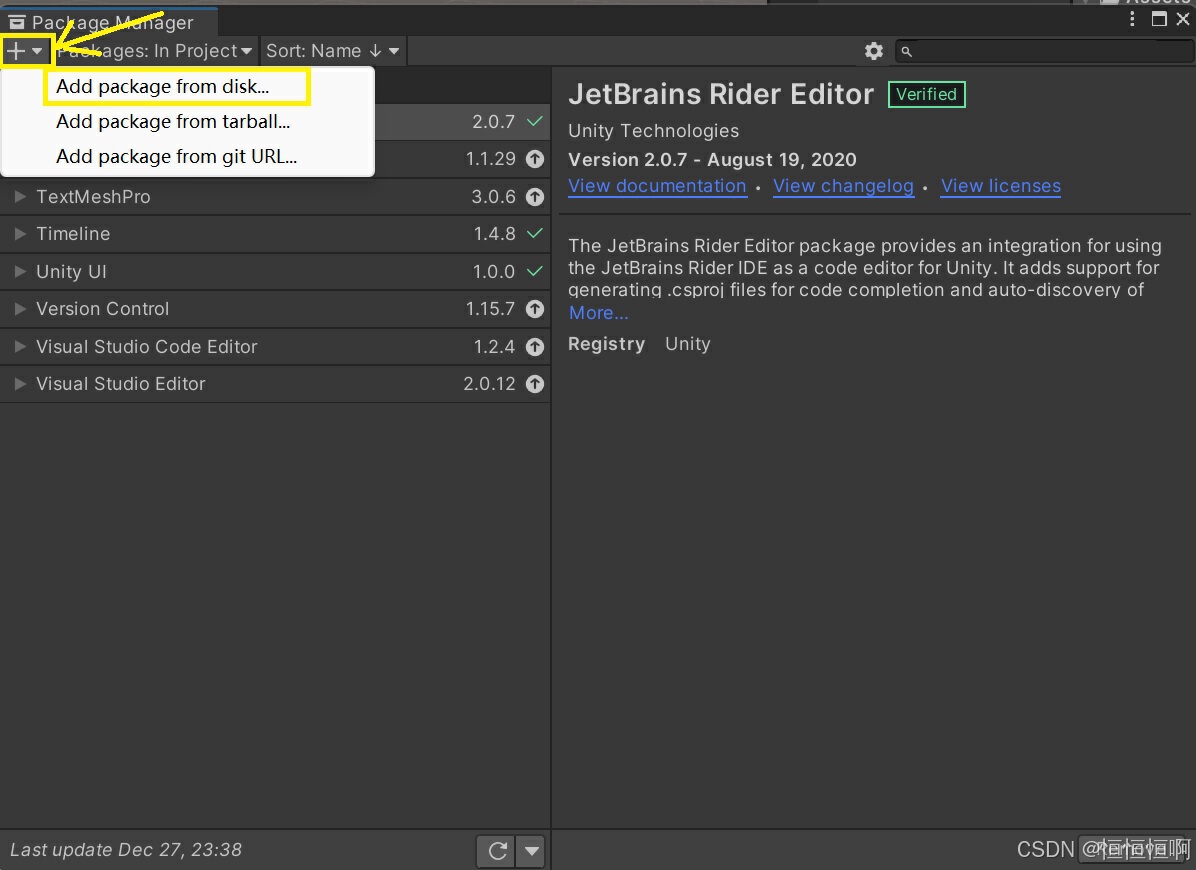Select the Timeline package row
The width and height of the screenshot is (1196, 870).
pos(275,234)
